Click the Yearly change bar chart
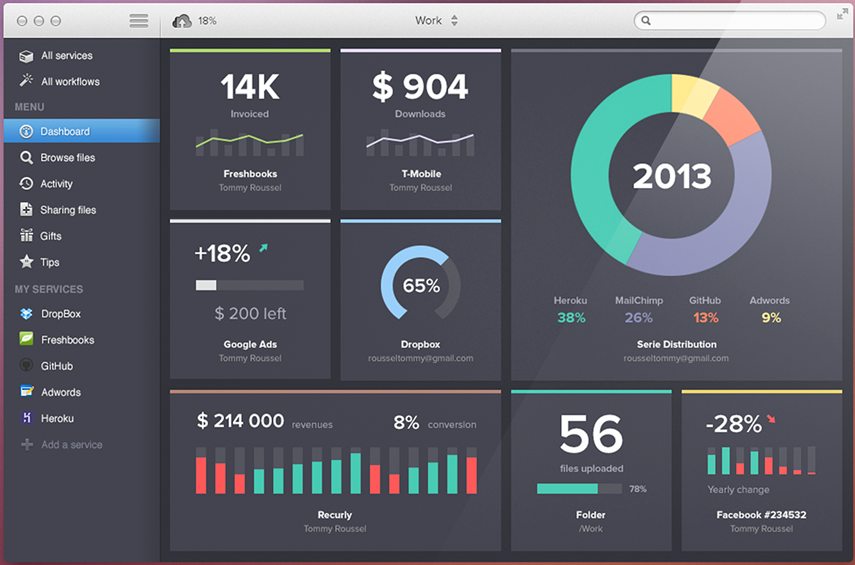 761,460
